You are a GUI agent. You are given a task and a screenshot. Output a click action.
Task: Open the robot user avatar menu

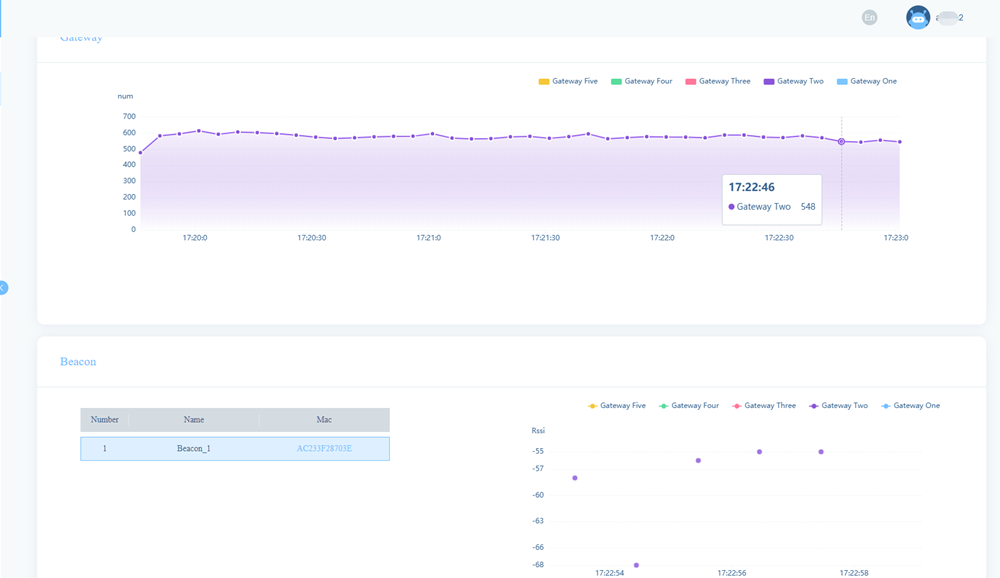coord(917,17)
